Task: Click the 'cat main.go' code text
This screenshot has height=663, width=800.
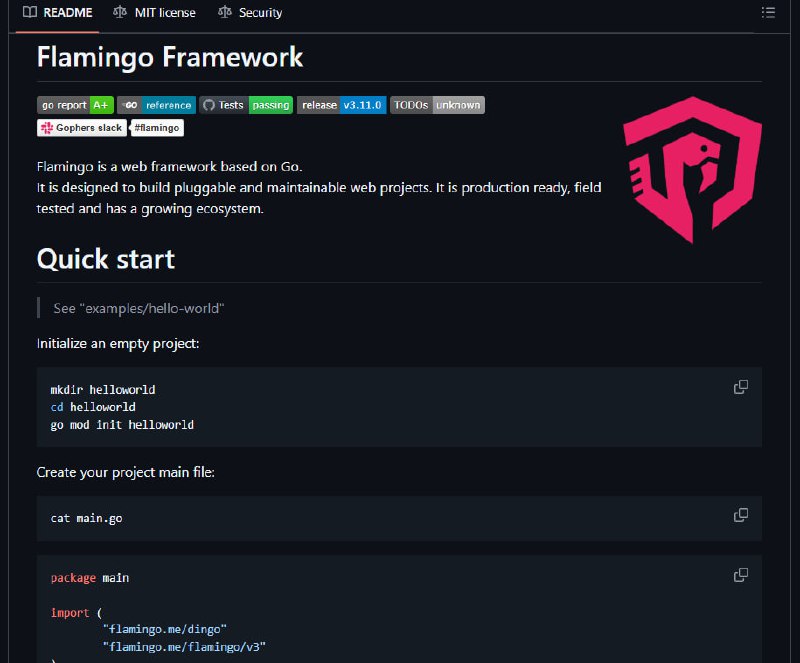Action: [x=86, y=518]
